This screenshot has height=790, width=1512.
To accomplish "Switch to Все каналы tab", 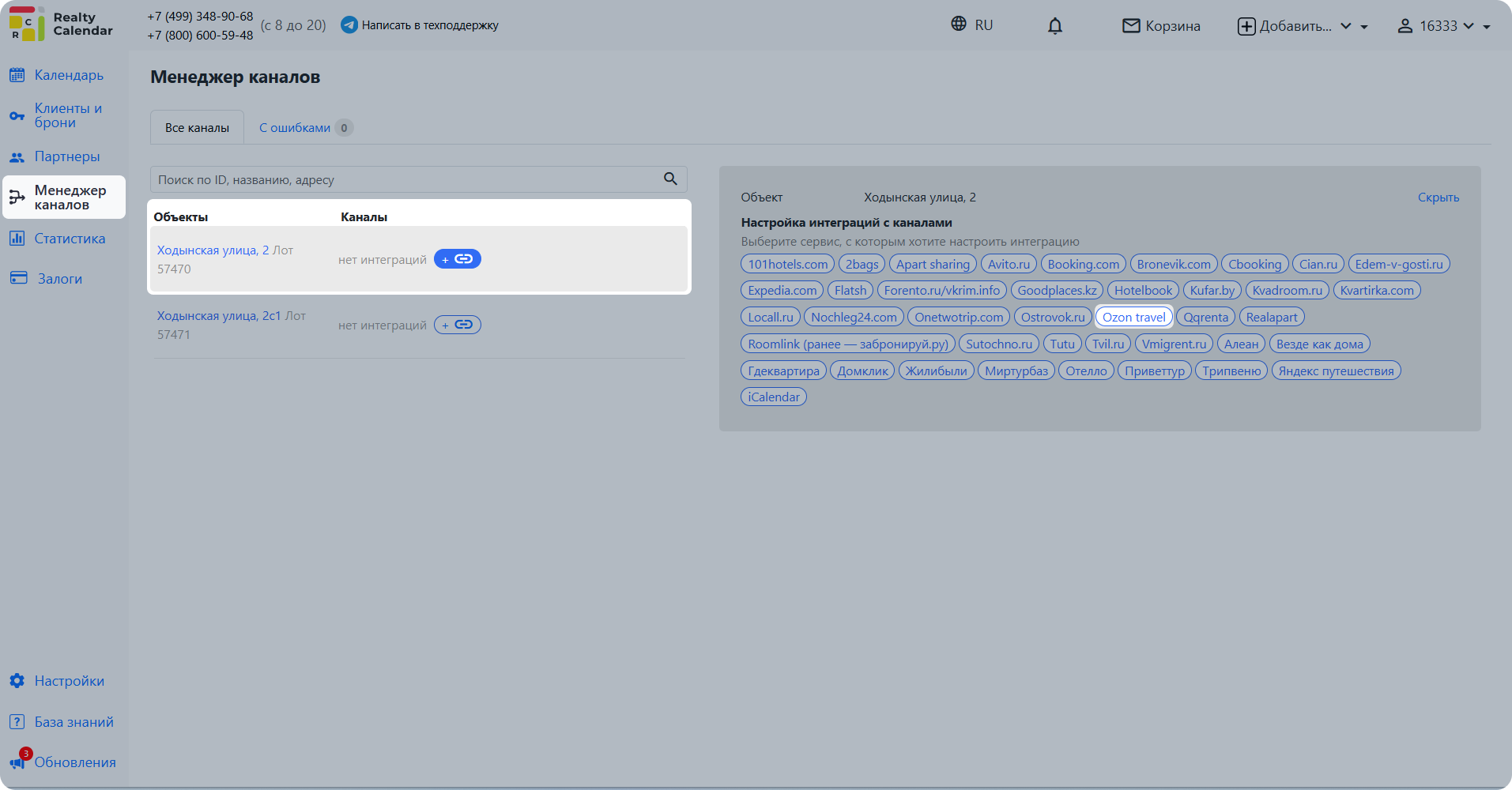I will coord(197,127).
